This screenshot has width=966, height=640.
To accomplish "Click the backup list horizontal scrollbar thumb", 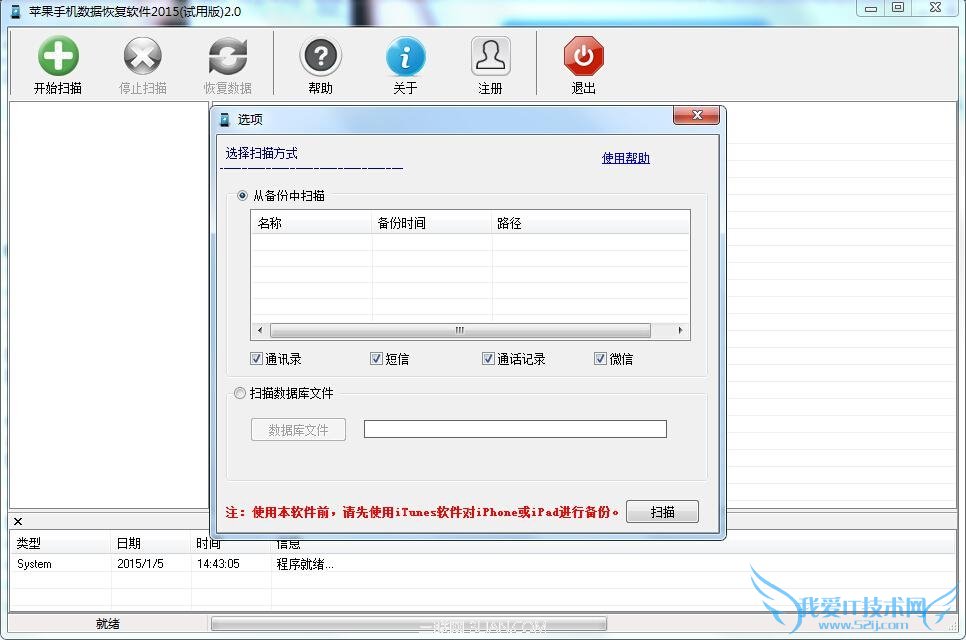I will (x=460, y=330).
